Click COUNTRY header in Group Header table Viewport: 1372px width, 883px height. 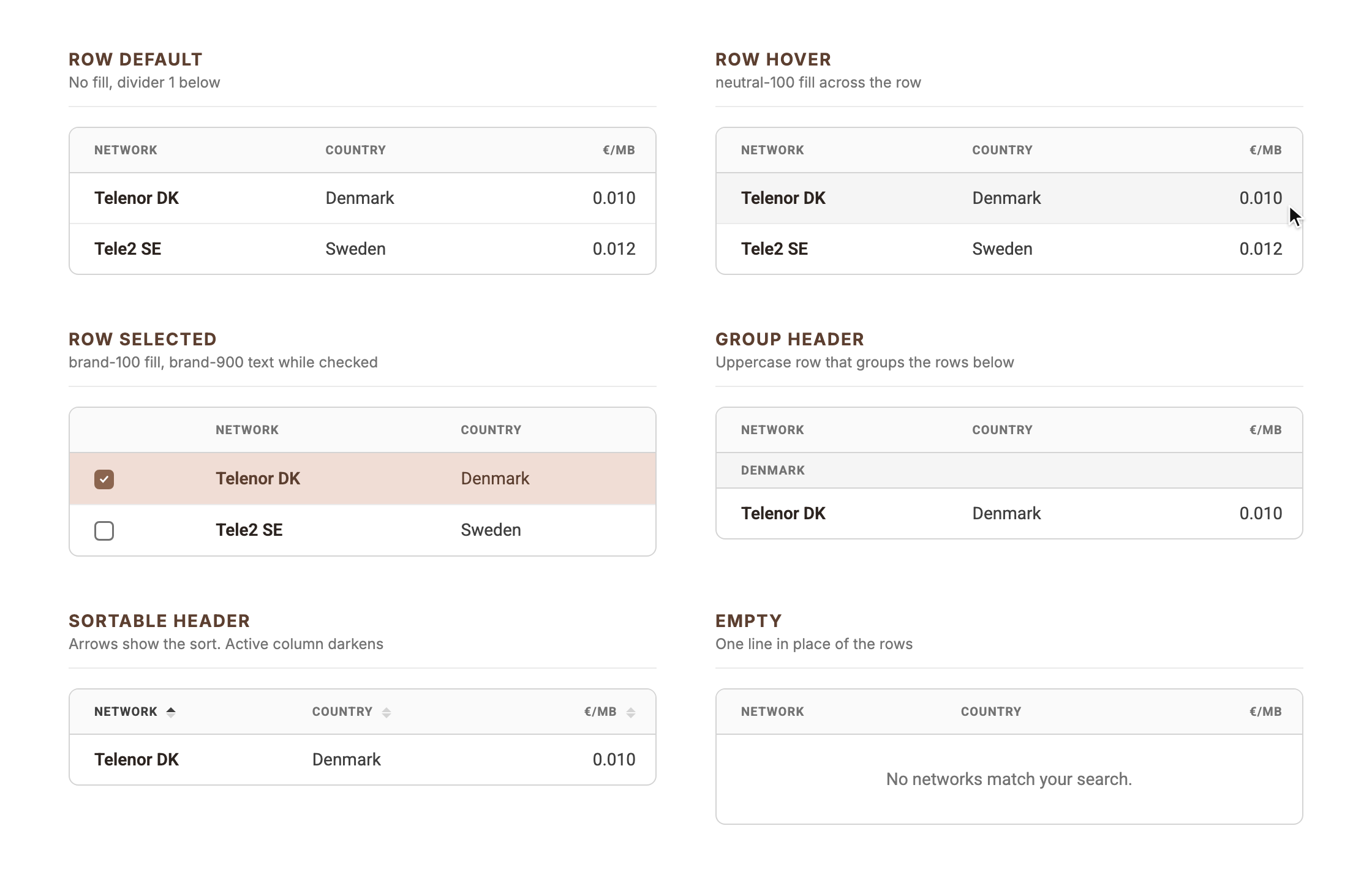[x=1002, y=430]
